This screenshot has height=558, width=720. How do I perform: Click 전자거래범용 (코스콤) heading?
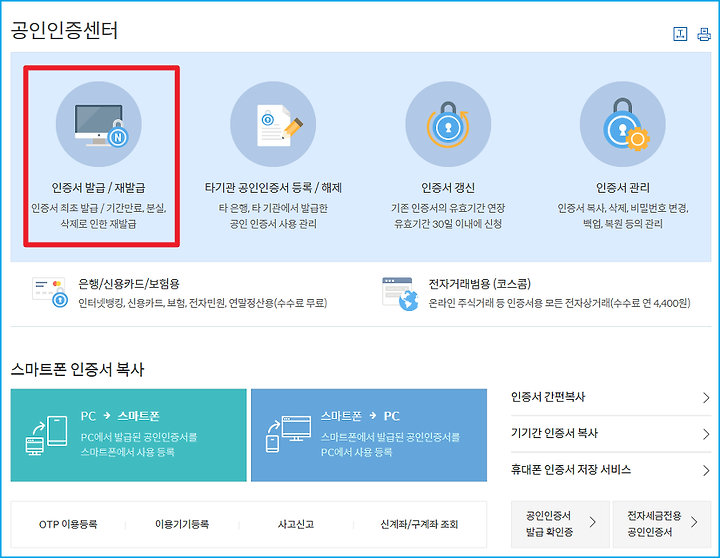click(x=479, y=284)
